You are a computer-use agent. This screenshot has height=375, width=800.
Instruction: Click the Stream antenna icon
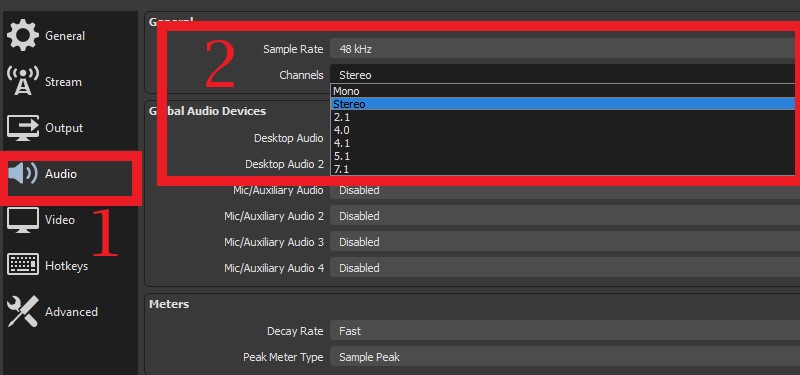coord(22,81)
